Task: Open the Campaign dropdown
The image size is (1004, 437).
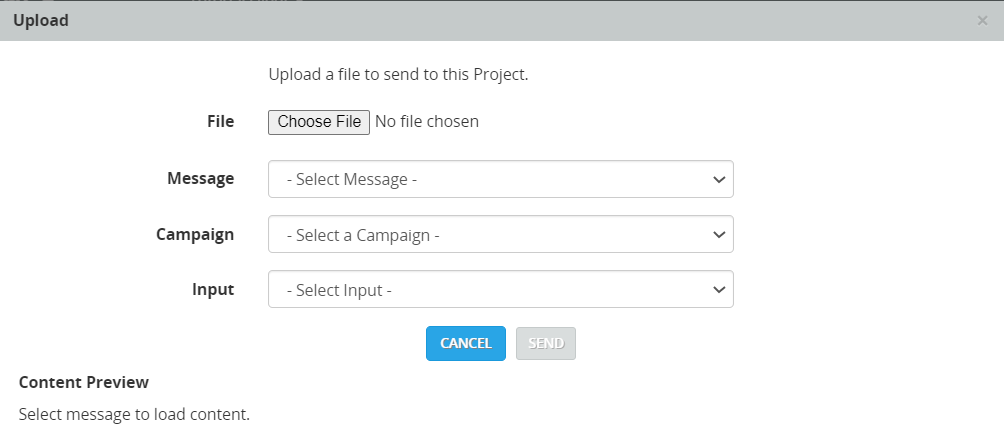Action: pos(500,235)
